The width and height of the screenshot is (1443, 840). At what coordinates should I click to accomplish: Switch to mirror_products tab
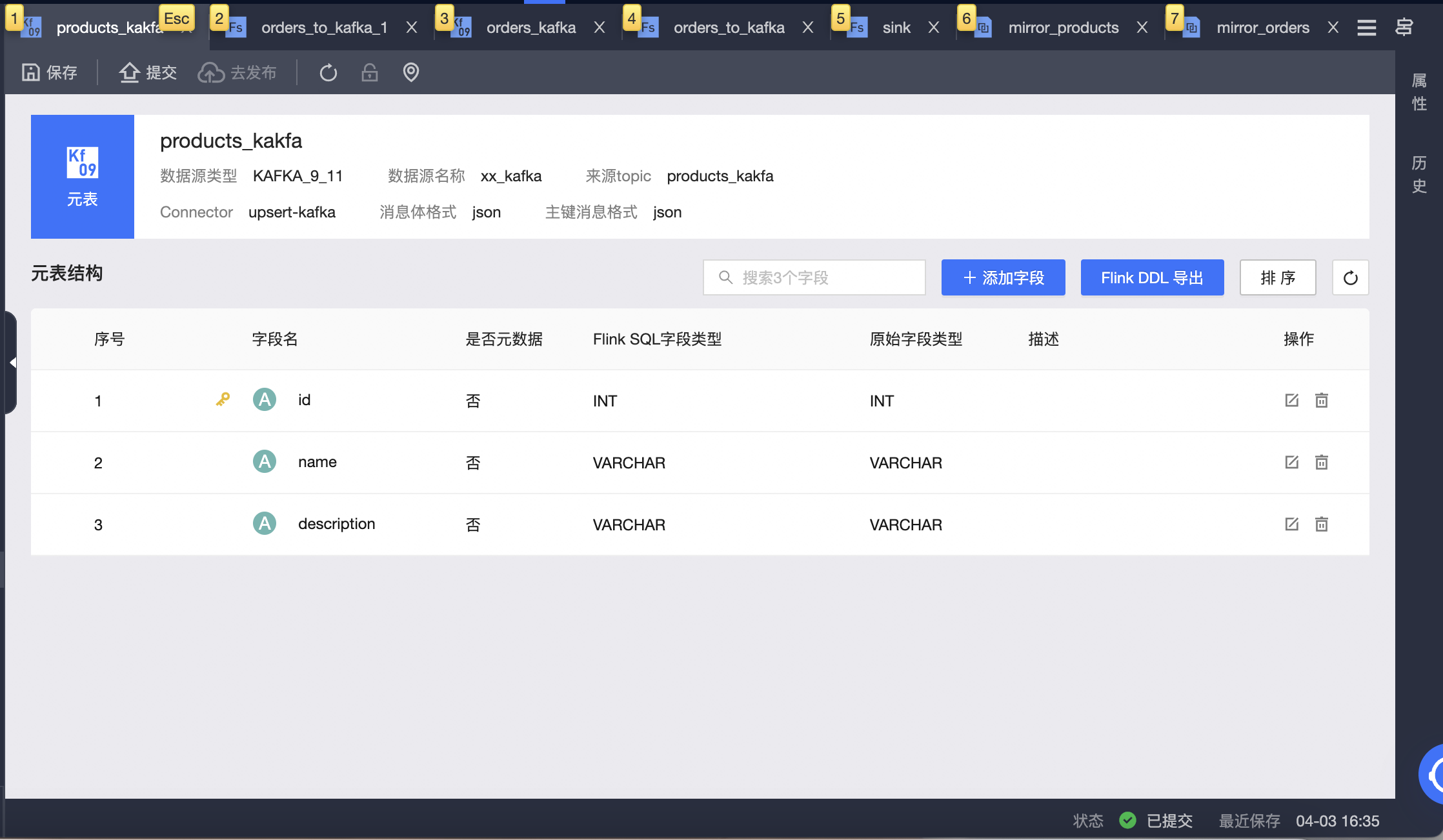click(x=1064, y=27)
